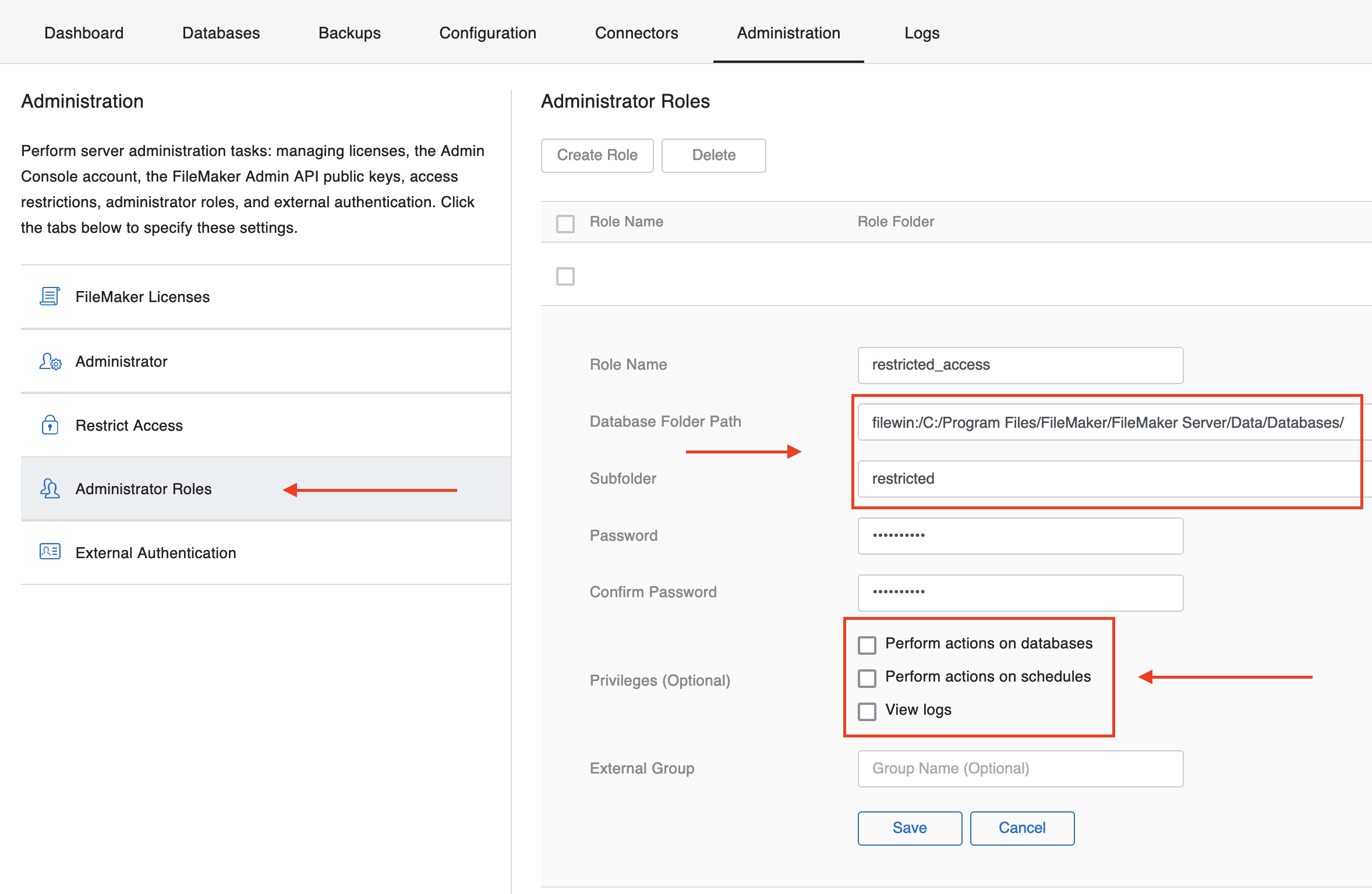Click the Administrator Roles people icon
The height and width of the screenshot is (894, 1372).
[x=50, y=489]
